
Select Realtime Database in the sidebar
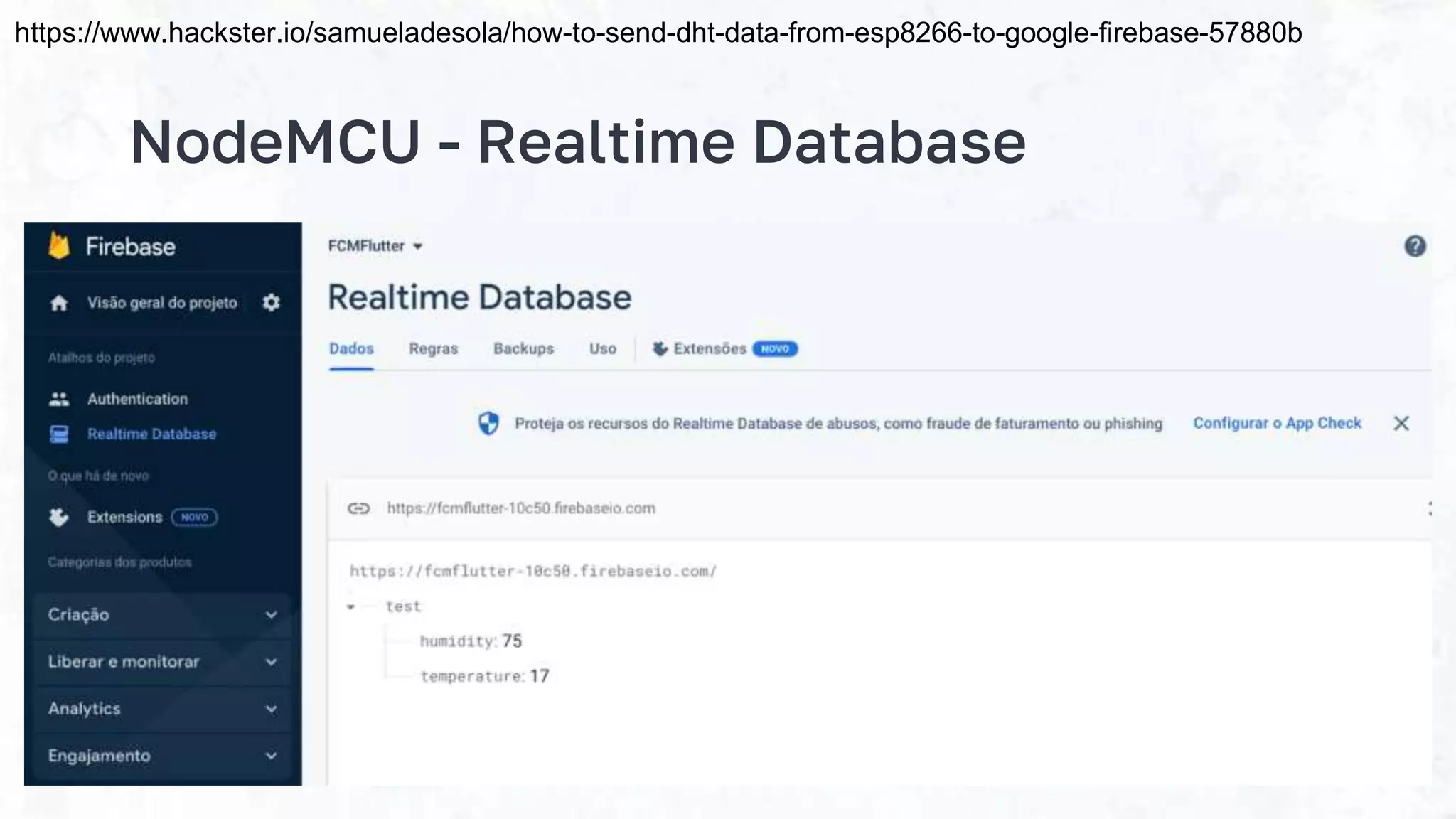tap(152, 434)
